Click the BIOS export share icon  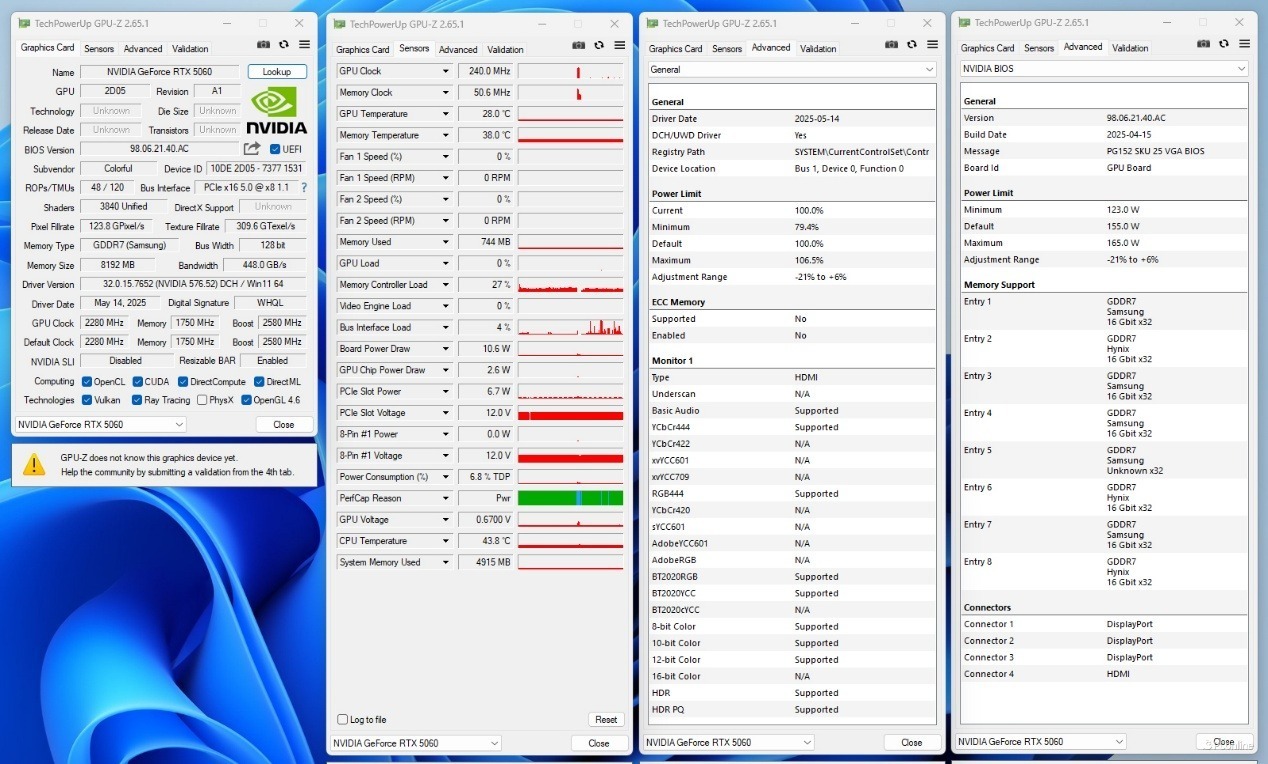pos(252,149)
